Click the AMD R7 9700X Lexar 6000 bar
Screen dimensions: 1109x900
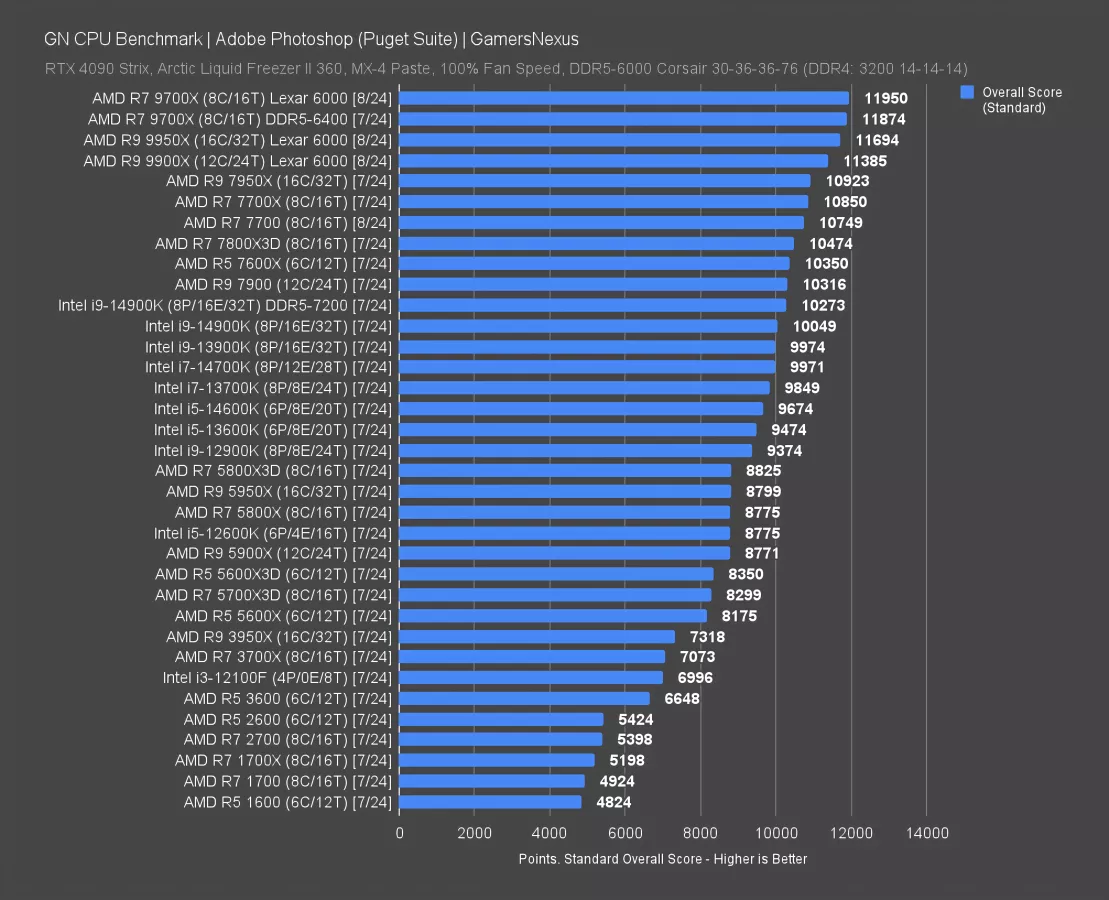tap(624, 98)
